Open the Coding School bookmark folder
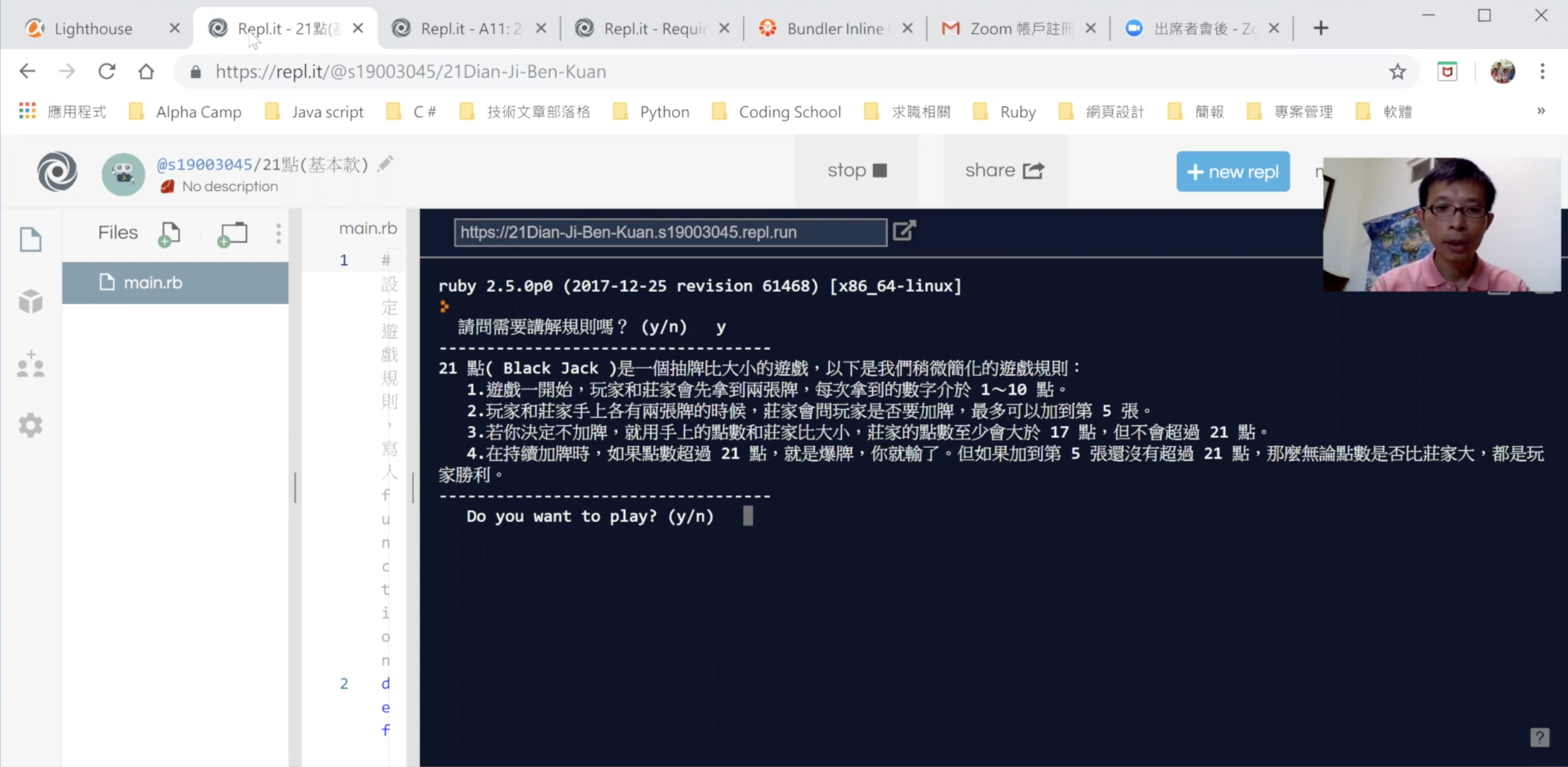The image size is (1568, 767). pos(777,112)
